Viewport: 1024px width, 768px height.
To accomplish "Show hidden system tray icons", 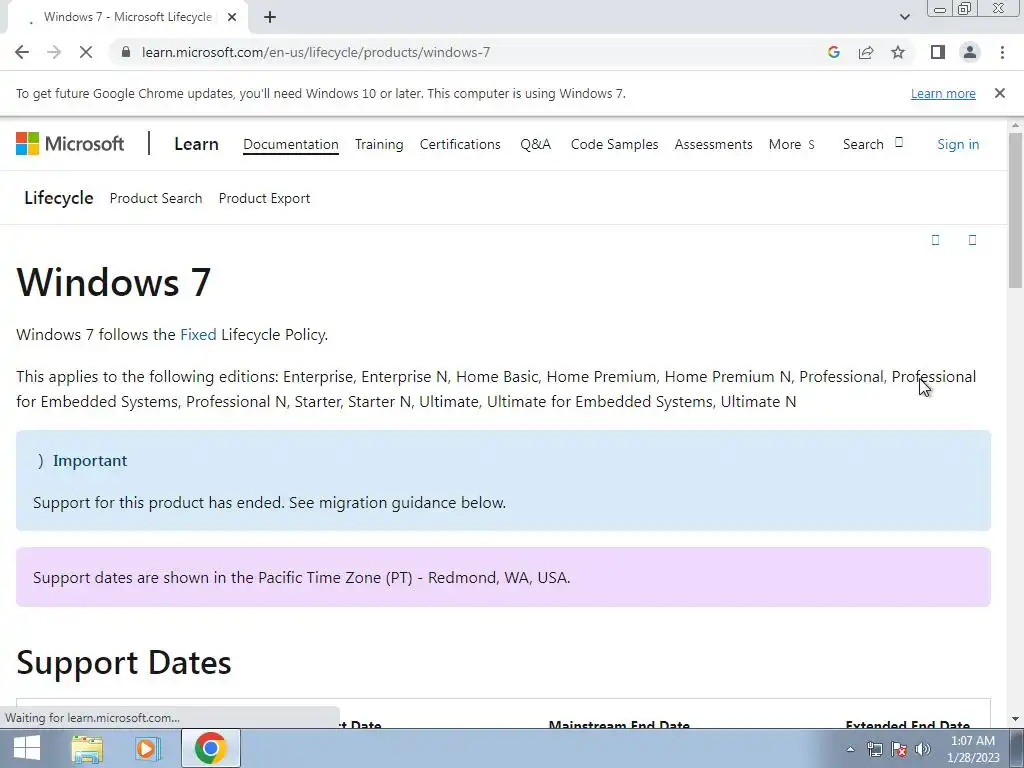I will [x=850, y=749].
